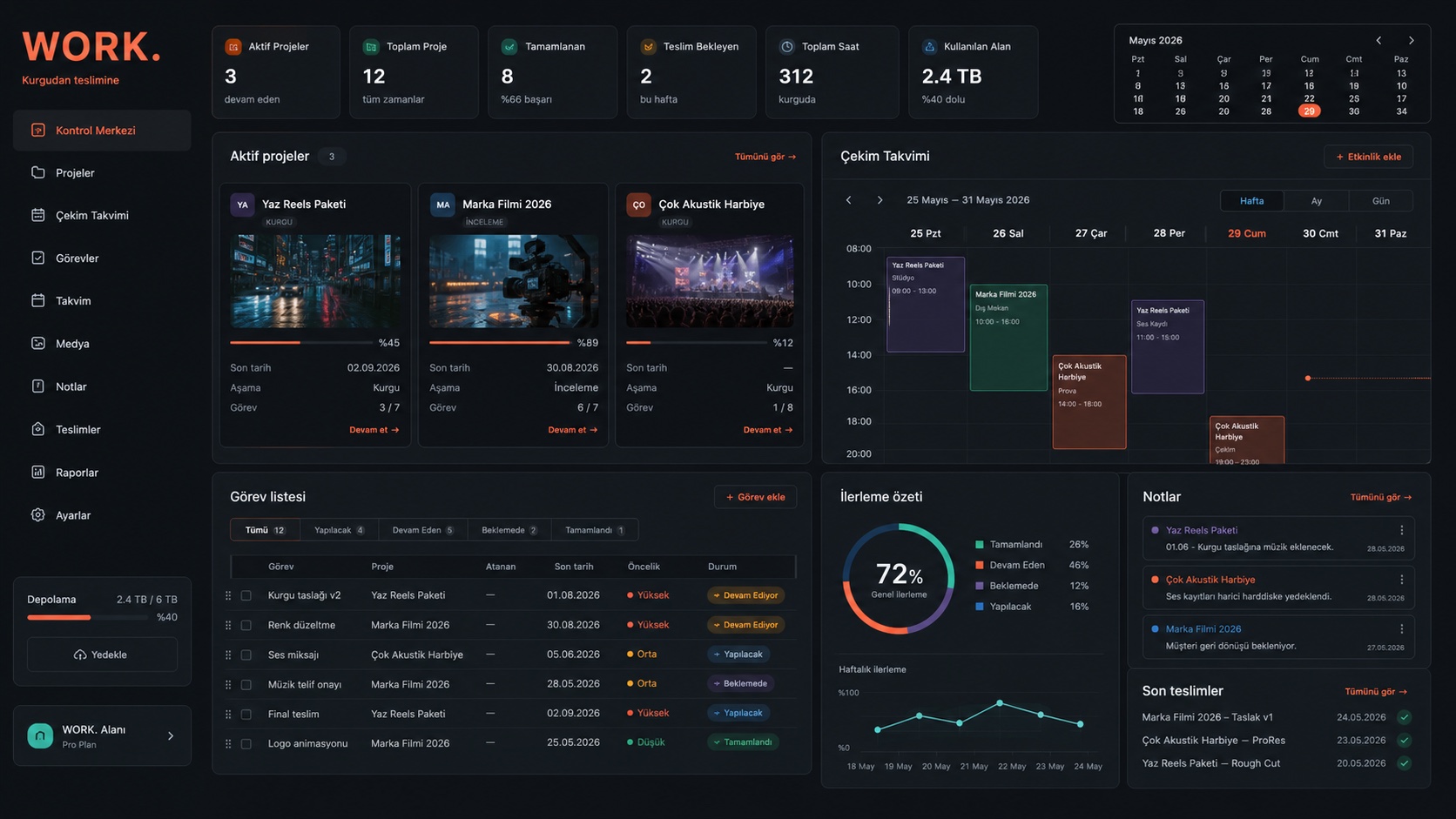Filter tasks by Beklemede tab

coord(509,530)
